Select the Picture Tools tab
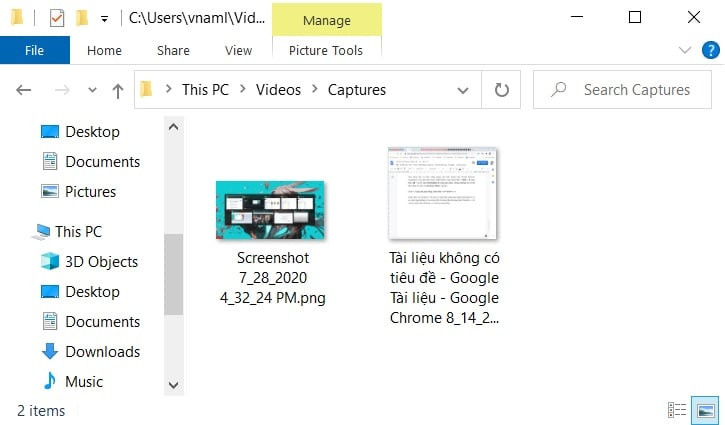 point(325,50)
